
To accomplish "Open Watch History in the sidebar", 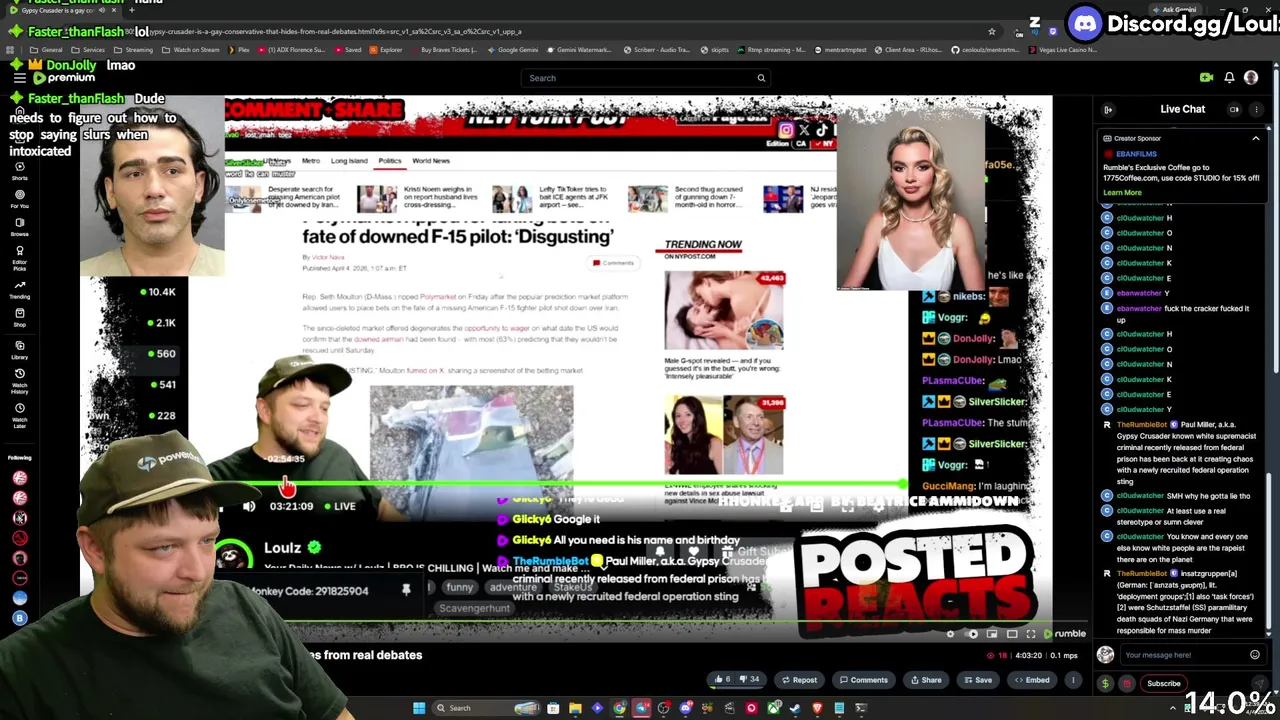I will [x=19, y=380].
